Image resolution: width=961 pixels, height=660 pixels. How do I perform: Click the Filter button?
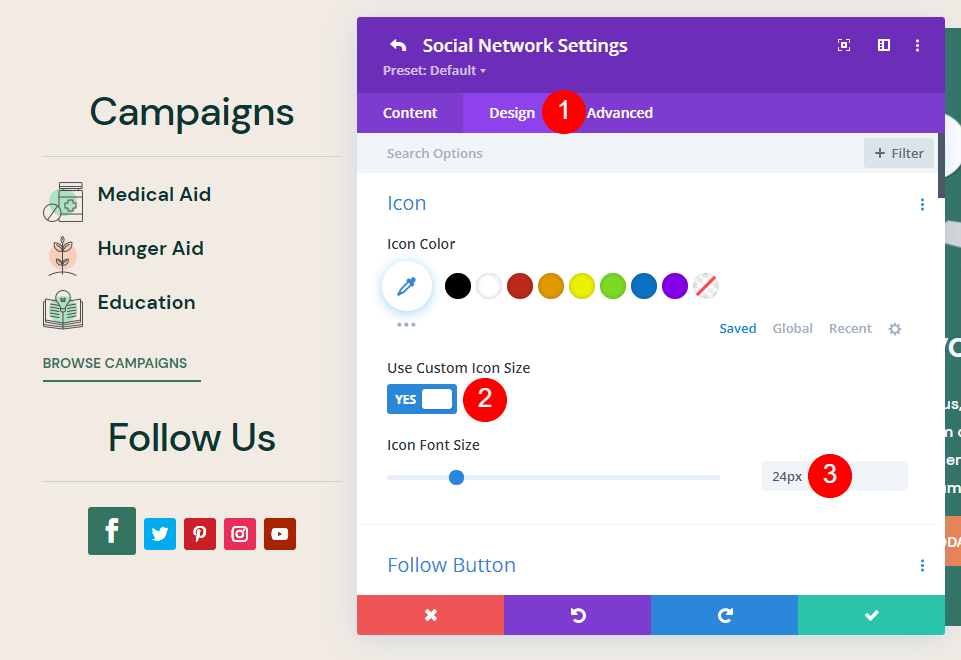pos(899,153)
